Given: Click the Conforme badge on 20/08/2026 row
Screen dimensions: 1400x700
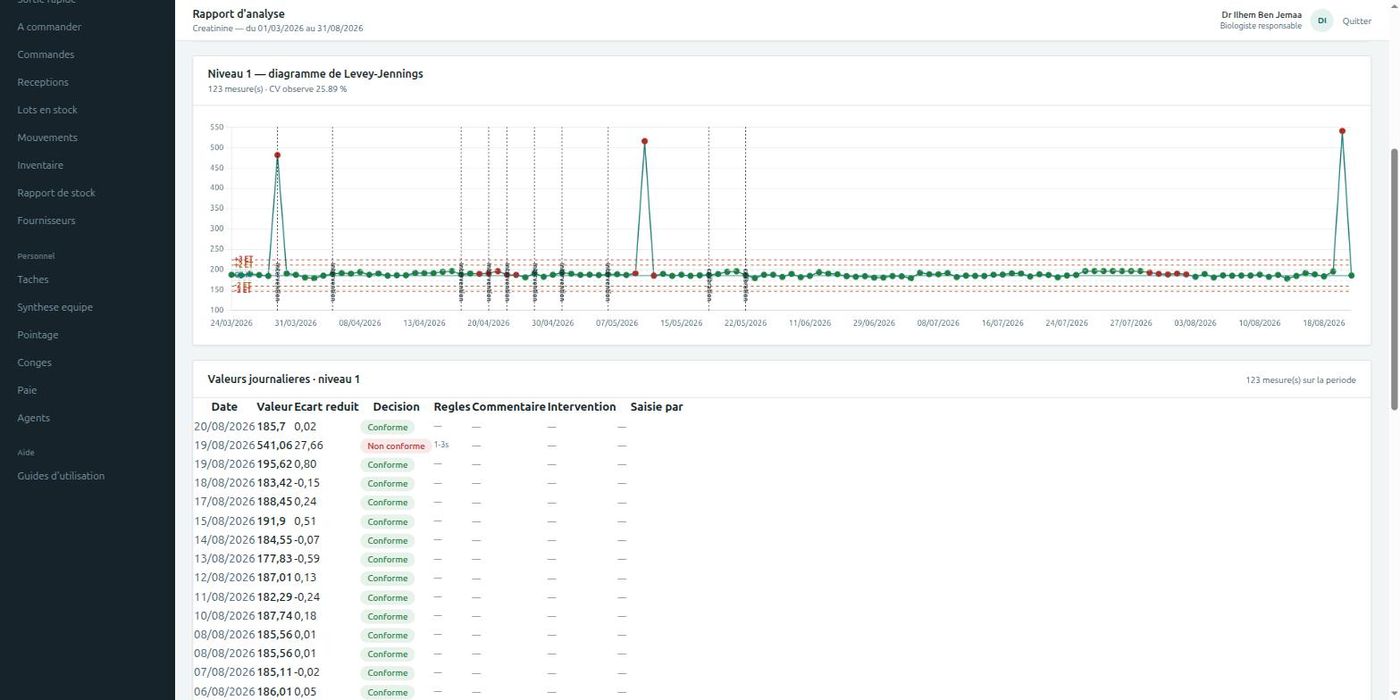Looking at the screenshot, I should 387,427.
